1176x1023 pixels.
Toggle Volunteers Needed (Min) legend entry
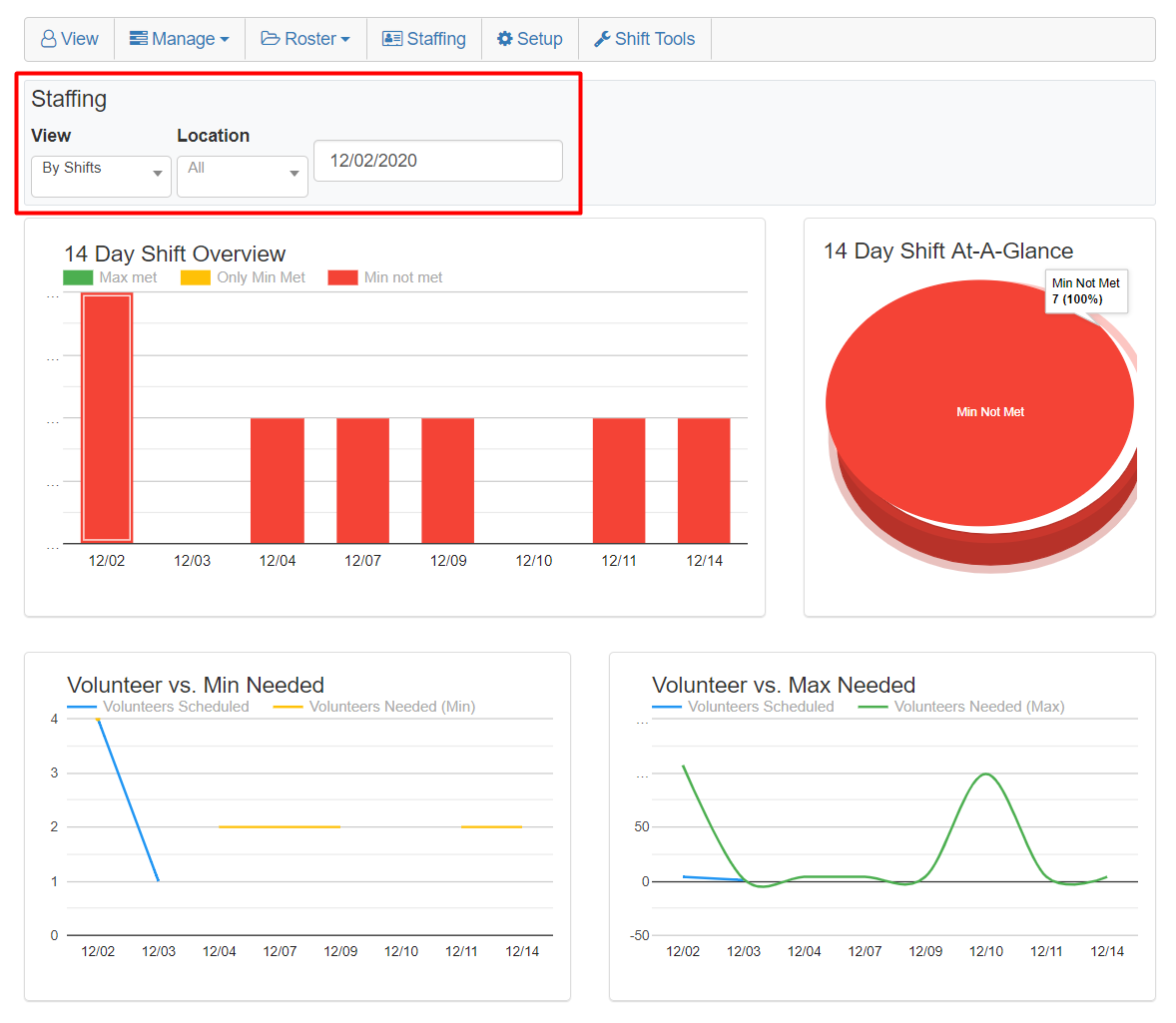click(x=374, y=707)
